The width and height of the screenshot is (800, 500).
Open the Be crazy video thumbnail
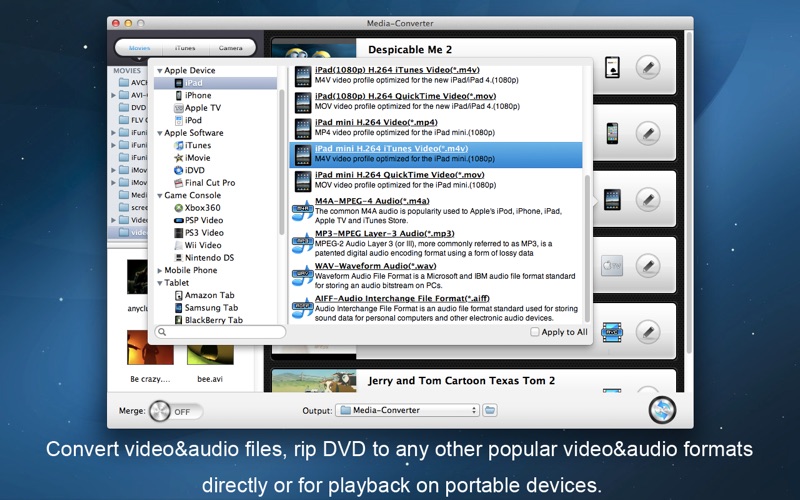tap(150, 347)
